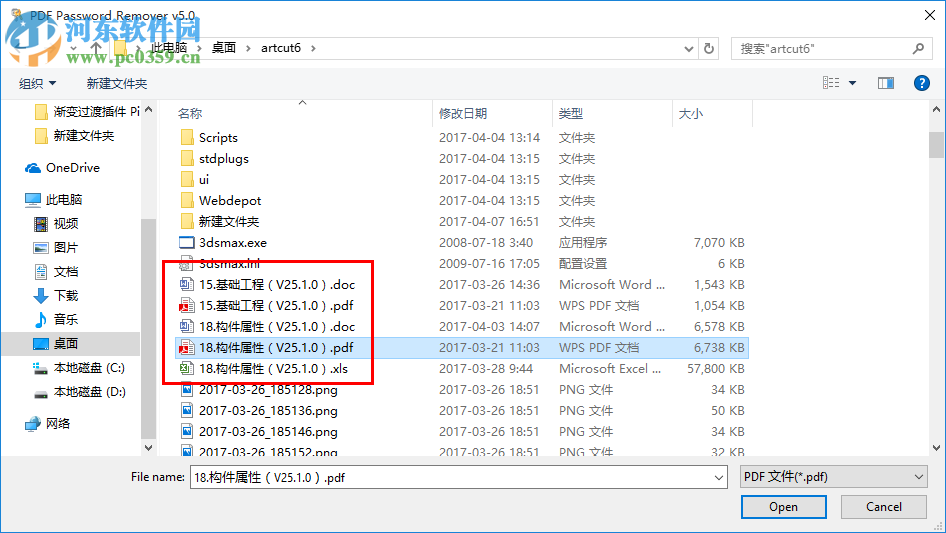Open PDF 文件(*.pdf) file type dropdown
This screenshot has height=533, width=946.
pyautogui.click(x=834, y=477)
